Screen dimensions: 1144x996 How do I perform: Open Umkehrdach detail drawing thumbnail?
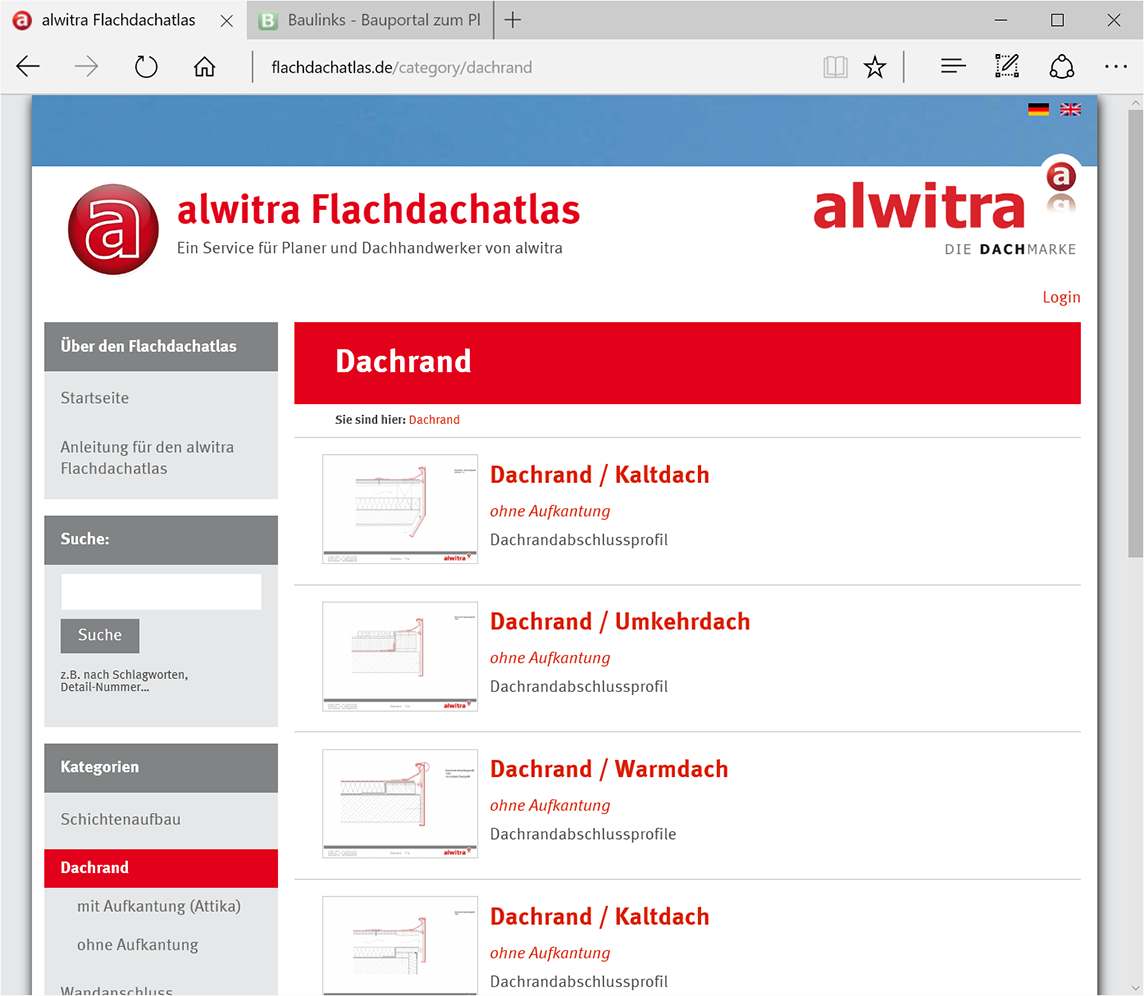click(x=400, y=656)
